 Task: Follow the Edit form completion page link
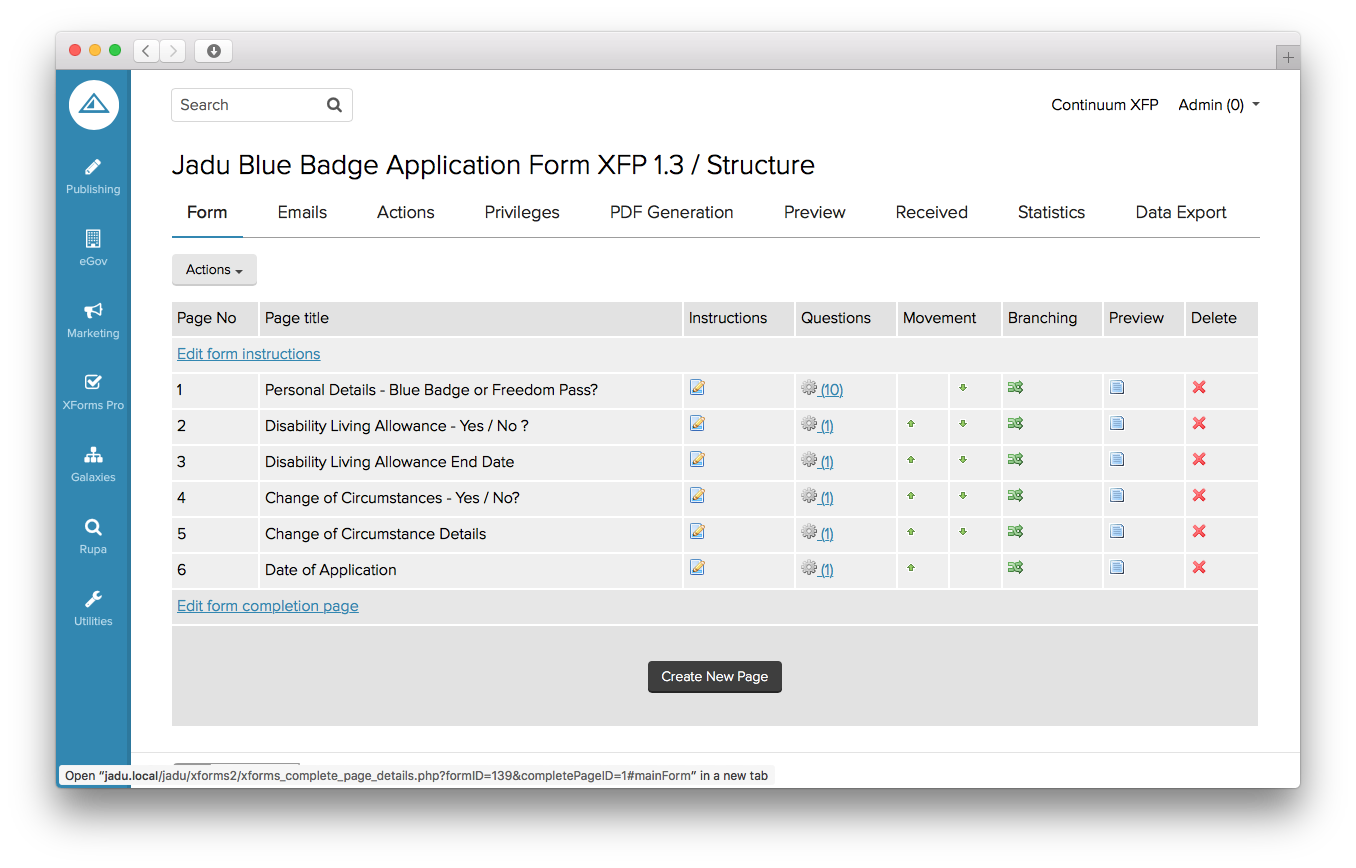pyautogui.click(x=267, y=606)
